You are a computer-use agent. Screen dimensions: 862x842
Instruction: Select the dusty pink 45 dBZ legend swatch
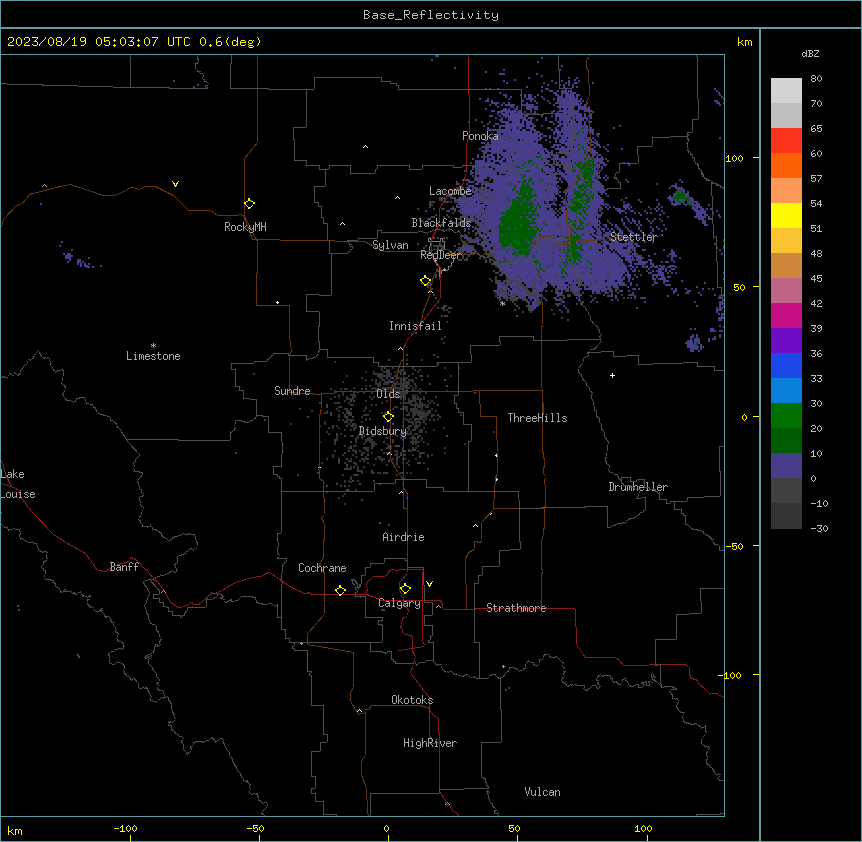point(786,291)
